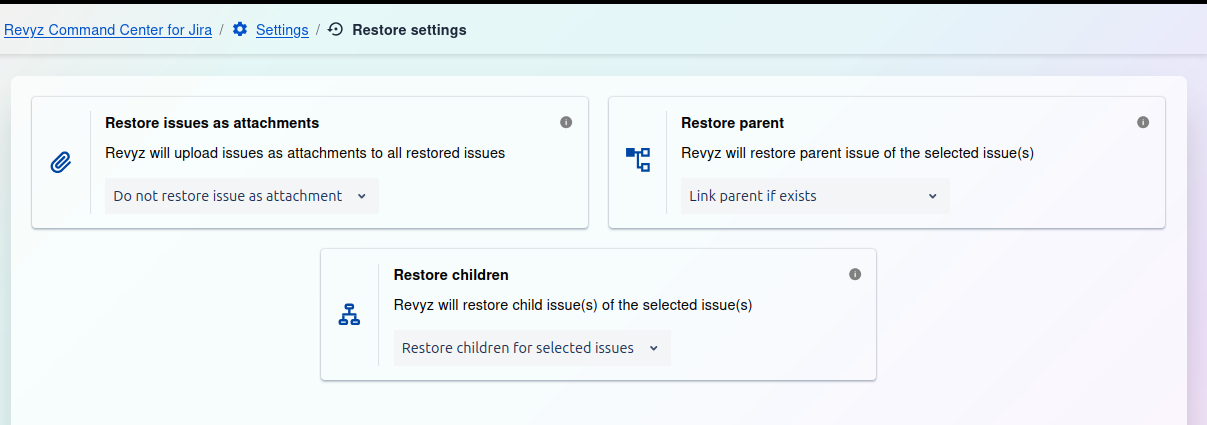Click the Restore children tree icon
1207x425 pixels.
click(349, 314)
